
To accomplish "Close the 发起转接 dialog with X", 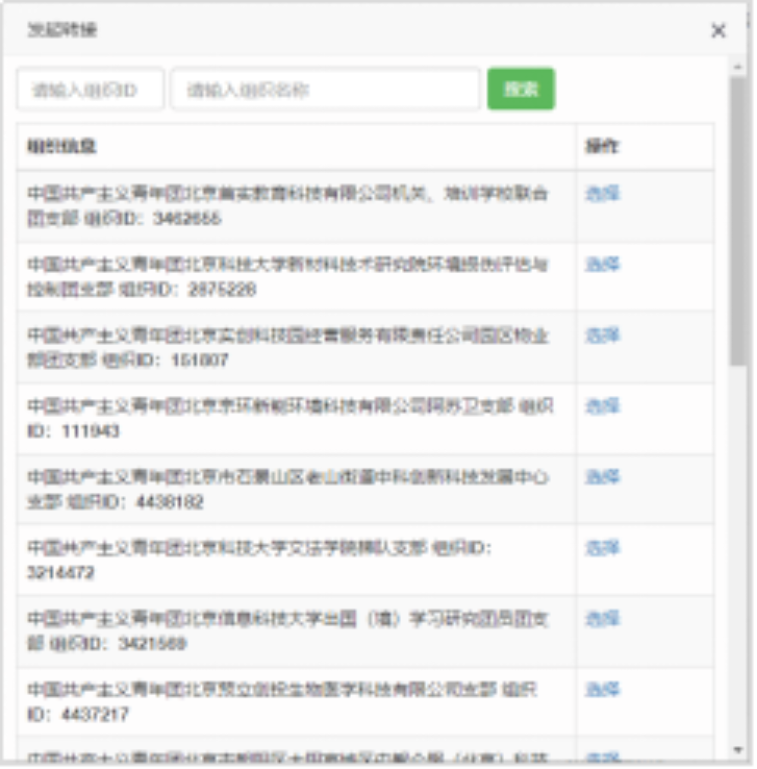I will click(718, 31).
